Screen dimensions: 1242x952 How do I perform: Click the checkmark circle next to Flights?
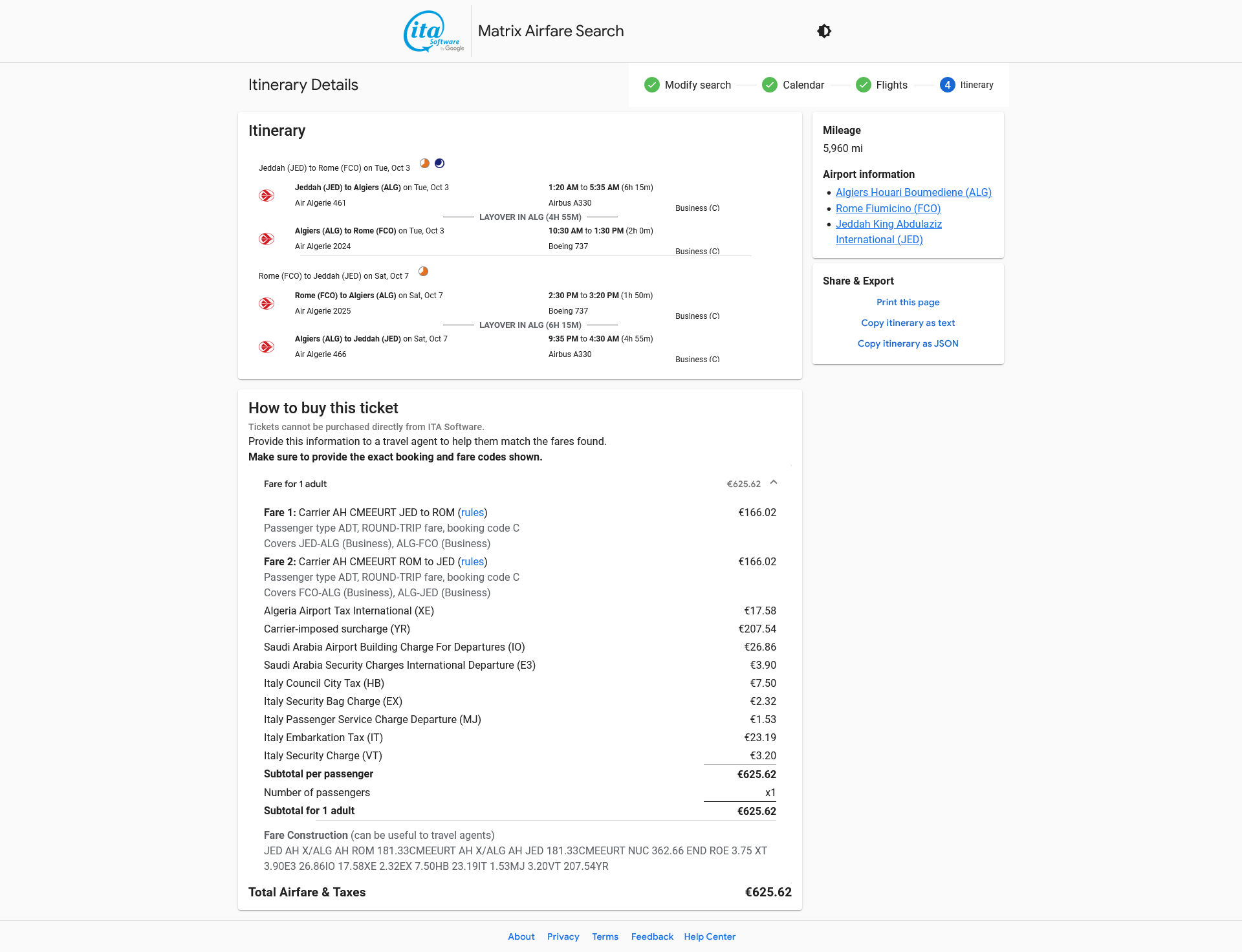point(864,85)
